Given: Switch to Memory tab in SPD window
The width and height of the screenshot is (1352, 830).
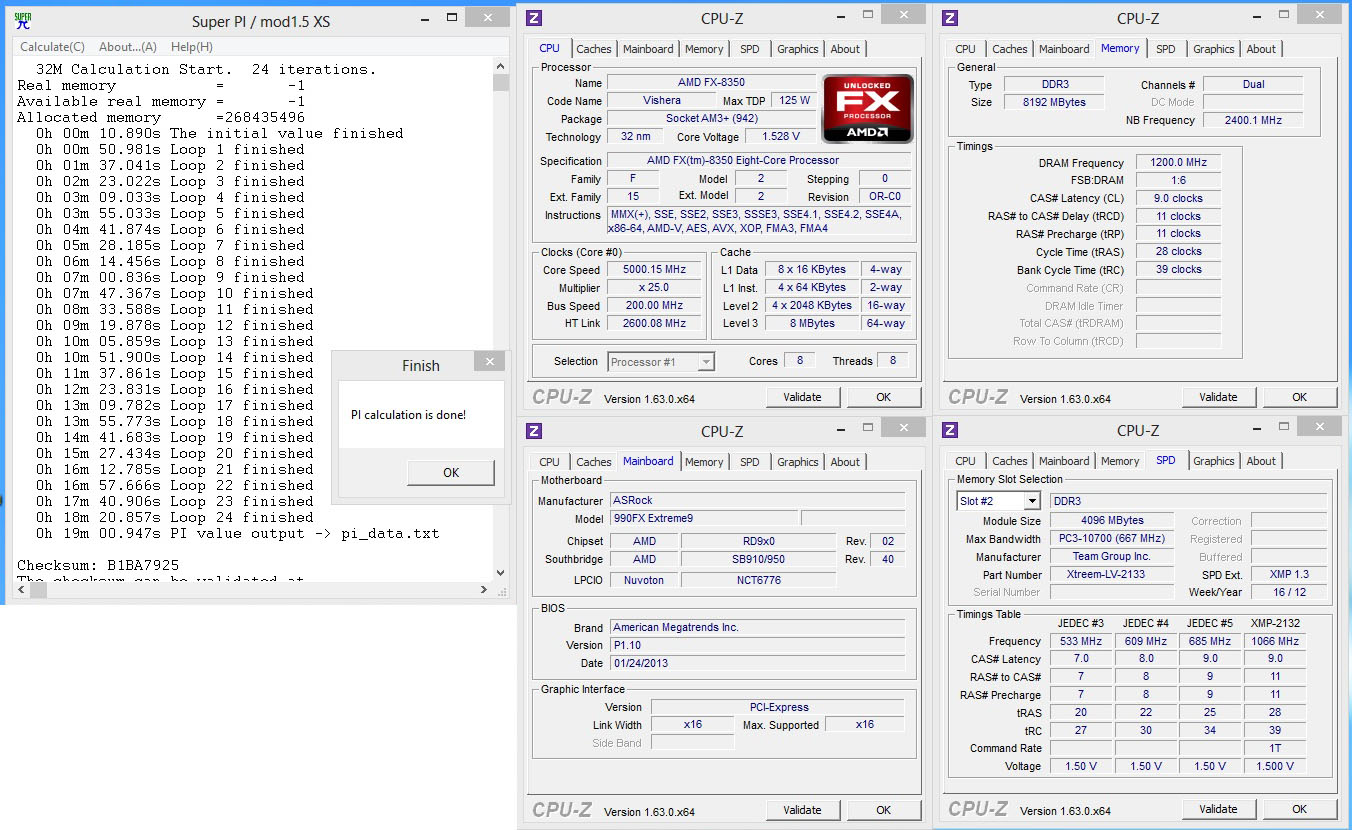Looking at the screenshot, I should click(x=1120, y=461).
